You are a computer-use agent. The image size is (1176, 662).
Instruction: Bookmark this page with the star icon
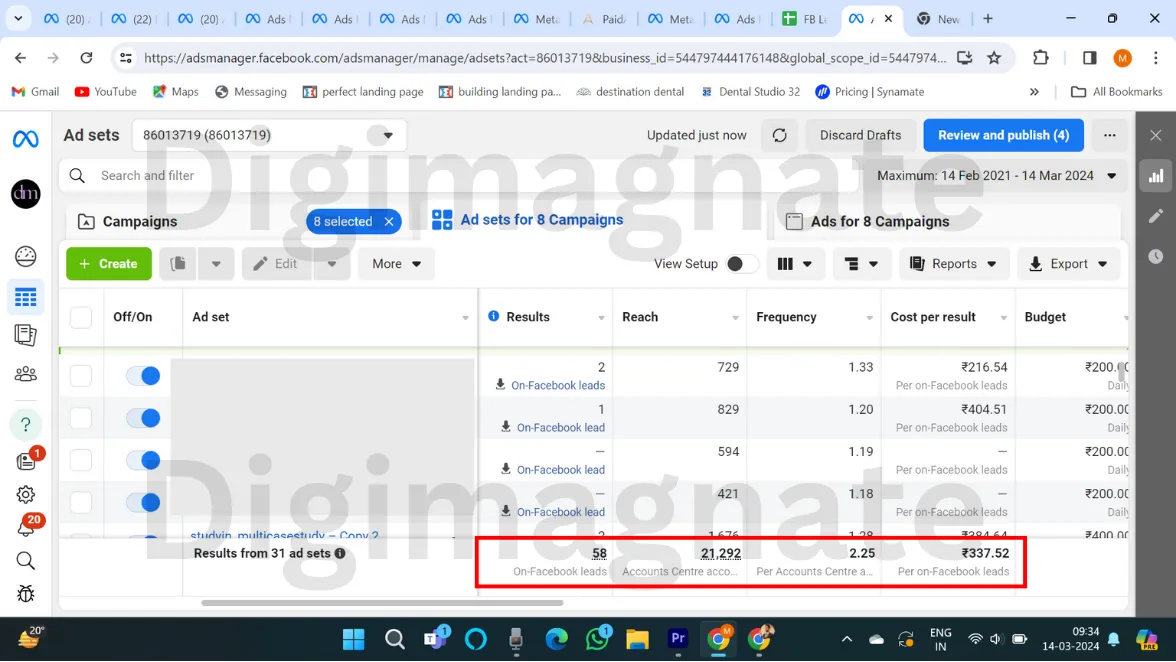pos(994,58)
